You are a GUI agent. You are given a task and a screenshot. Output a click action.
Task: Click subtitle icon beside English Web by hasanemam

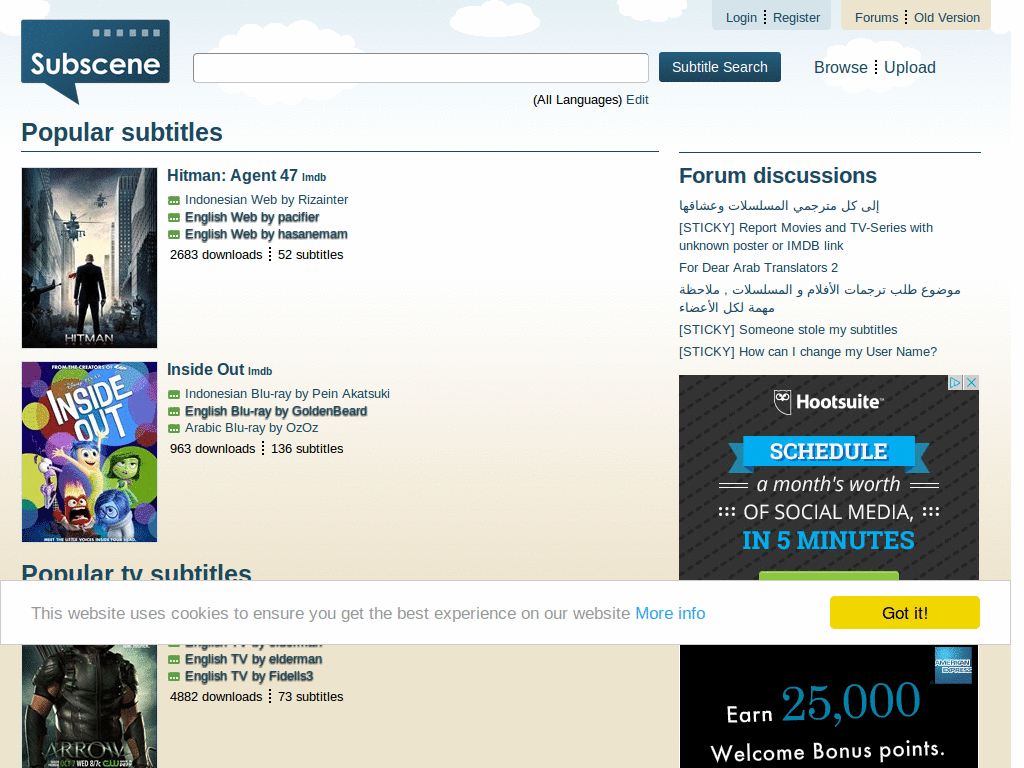tap(174, 234)
